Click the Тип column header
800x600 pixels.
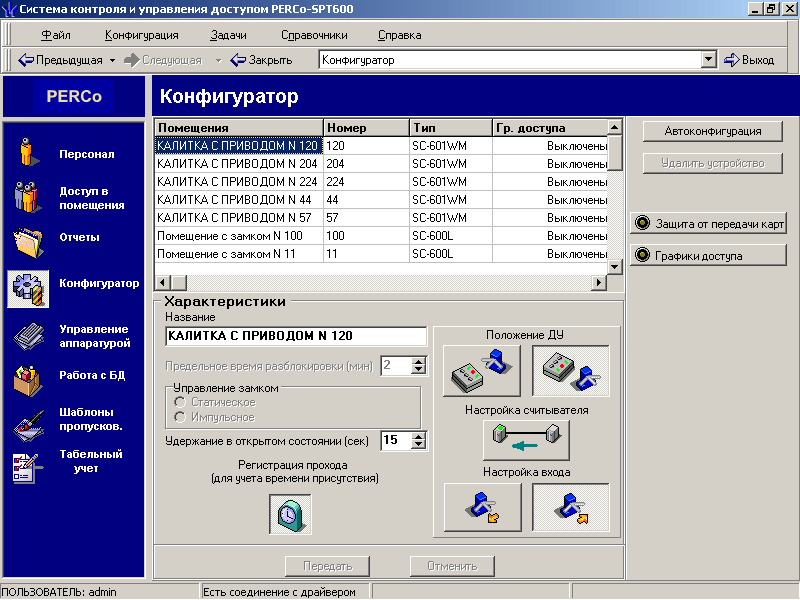pos(451,128)
